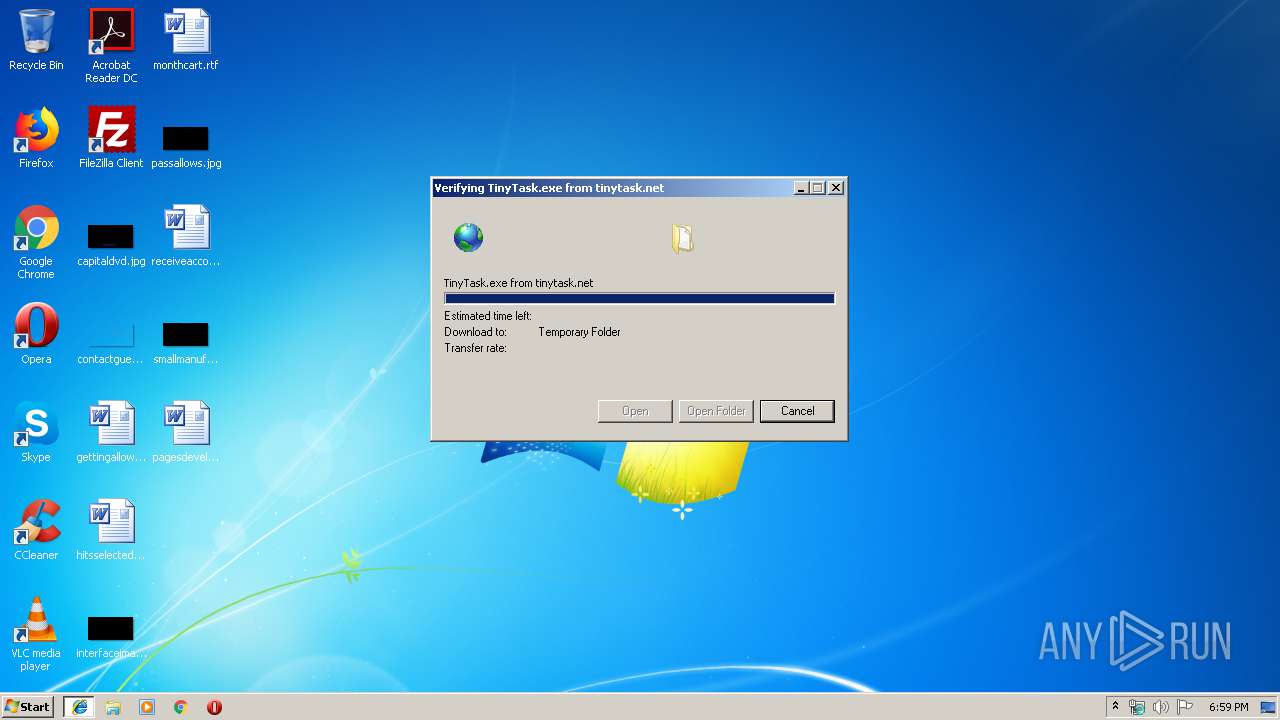
Task: Launch Acrobat Reader DC shortcut
Action: 111,46
